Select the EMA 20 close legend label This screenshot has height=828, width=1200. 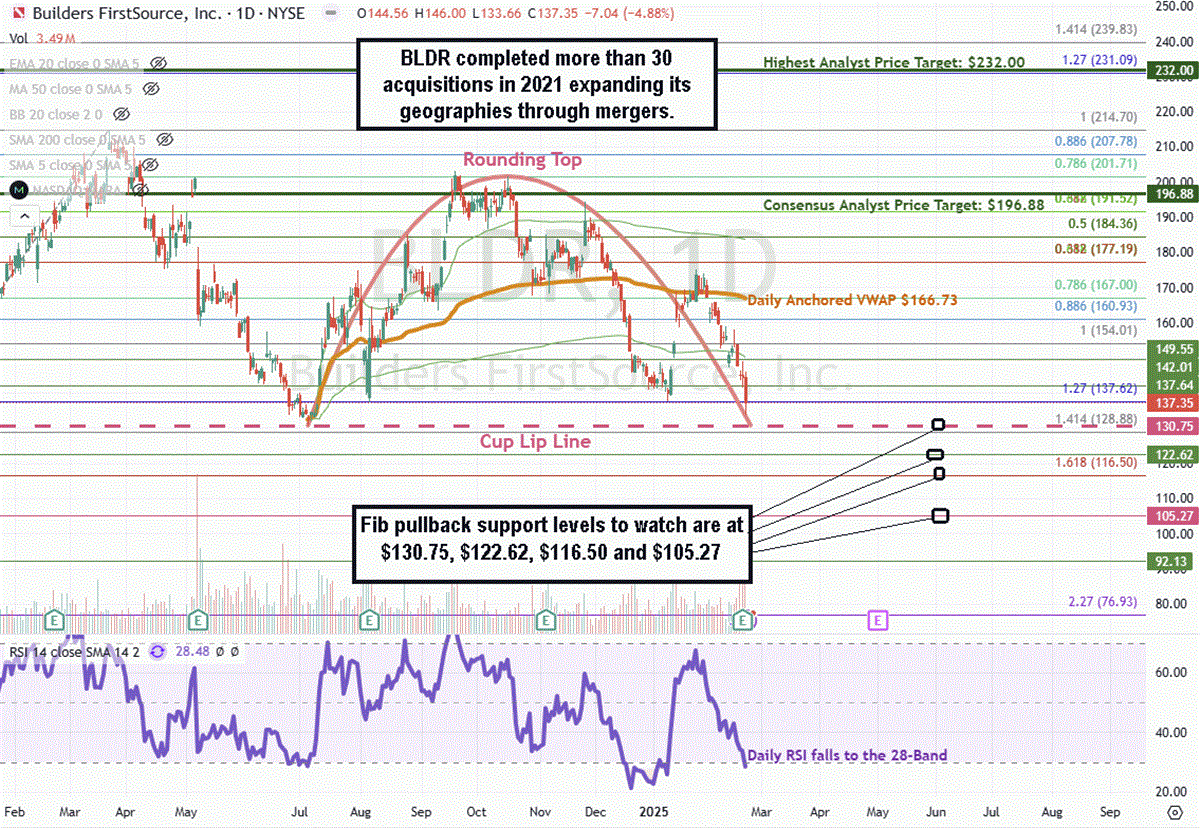(73, 63)
